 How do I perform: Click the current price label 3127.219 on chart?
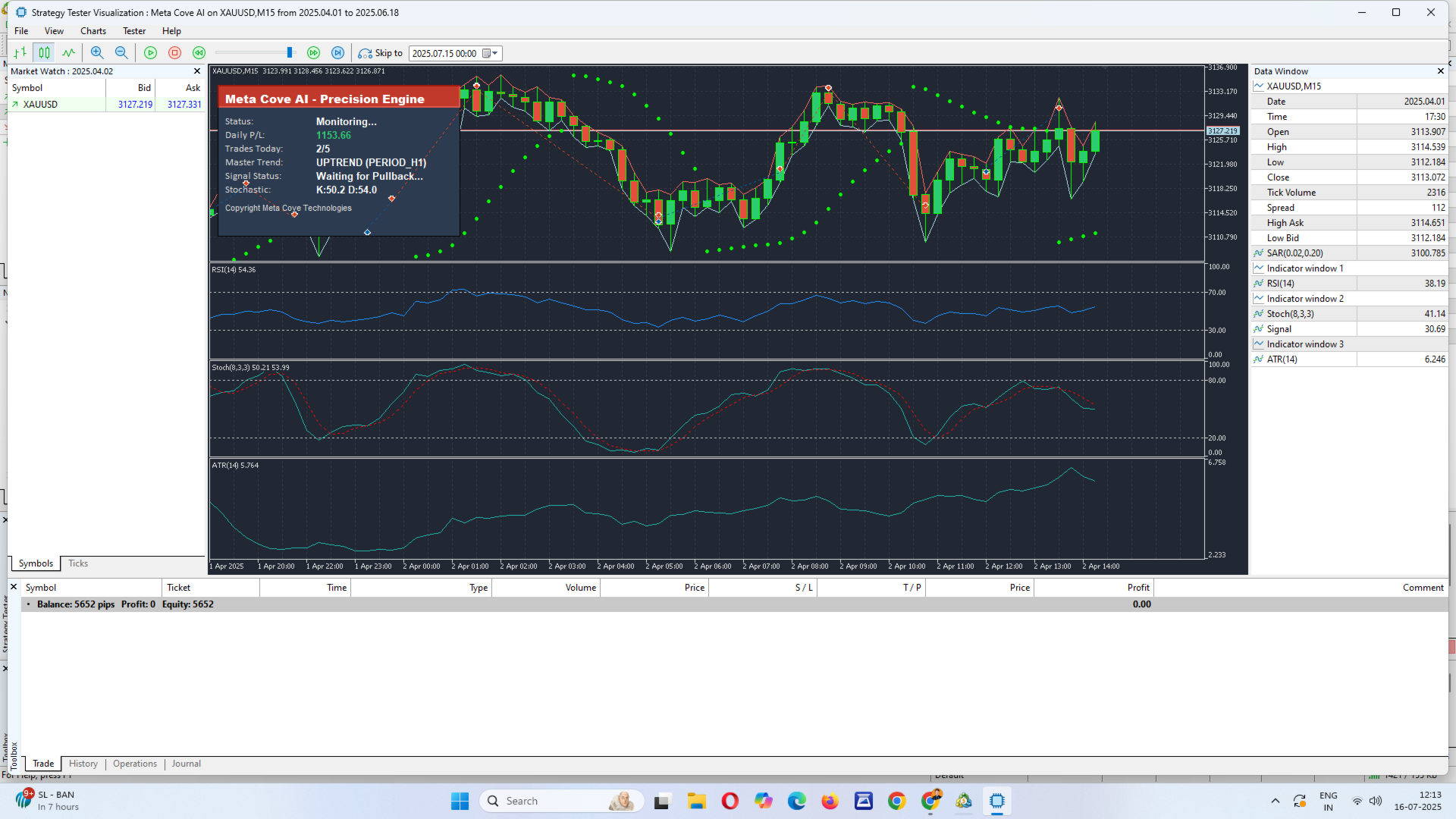tap(1222, 131)
